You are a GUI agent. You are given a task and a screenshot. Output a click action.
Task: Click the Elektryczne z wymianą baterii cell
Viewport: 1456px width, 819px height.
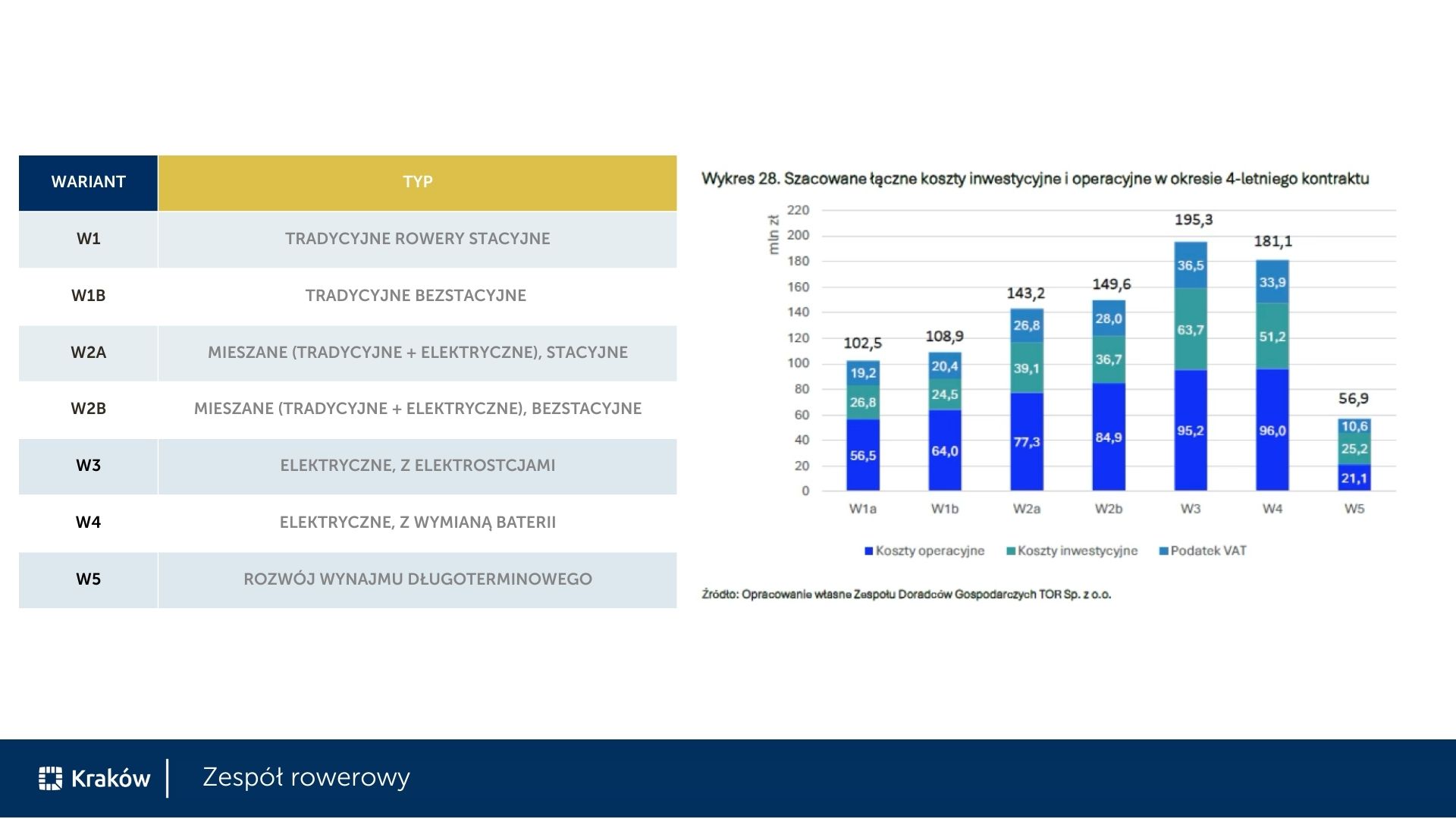(x=417, y=522)
